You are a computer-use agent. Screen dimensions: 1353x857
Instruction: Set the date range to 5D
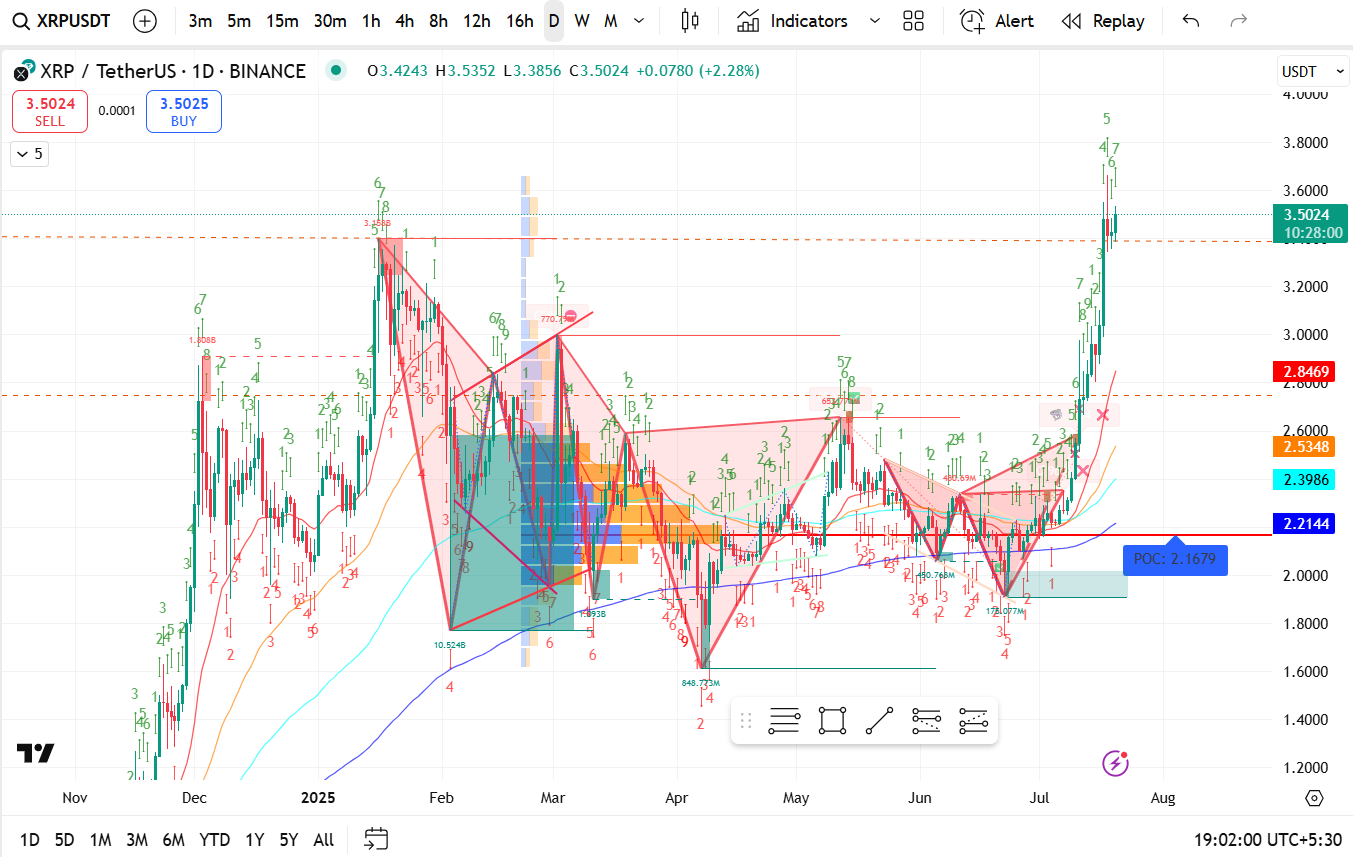pyautogui.click(x=64, y=840)
